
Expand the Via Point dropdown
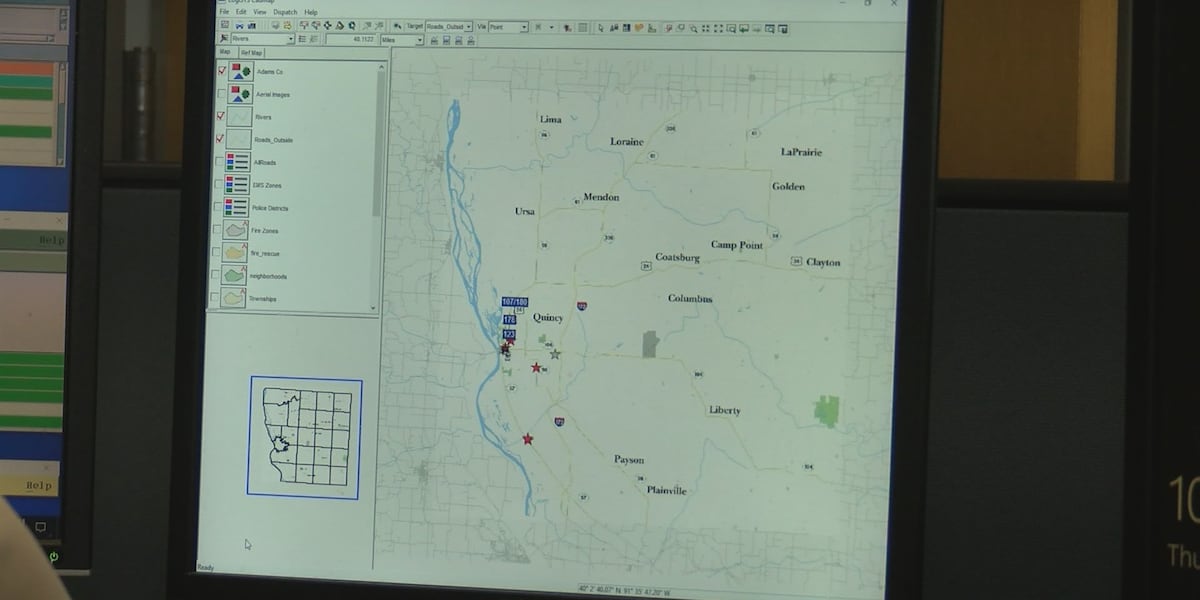tap(523, 27)
